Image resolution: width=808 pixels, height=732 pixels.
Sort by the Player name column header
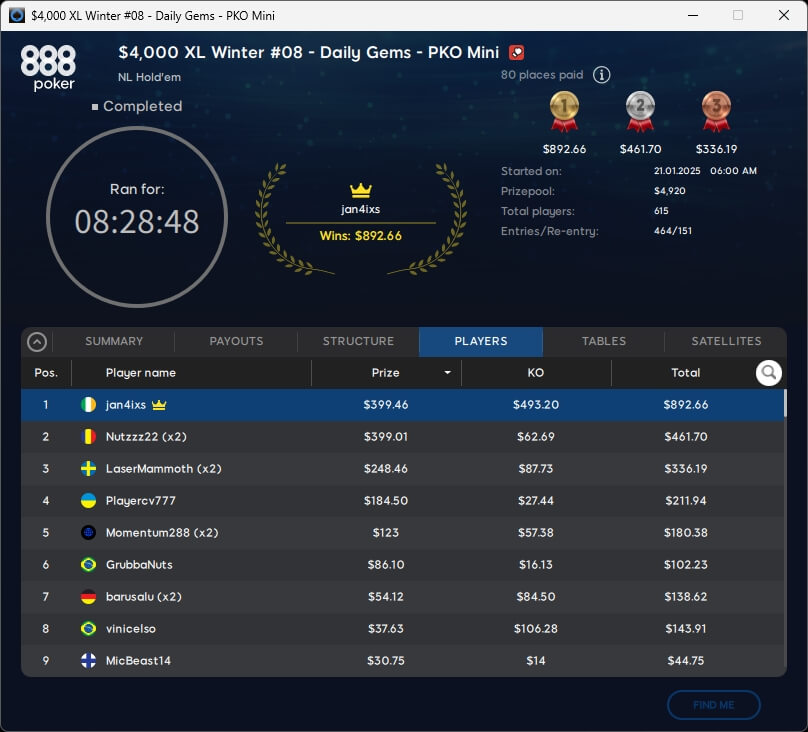[141, 372]
